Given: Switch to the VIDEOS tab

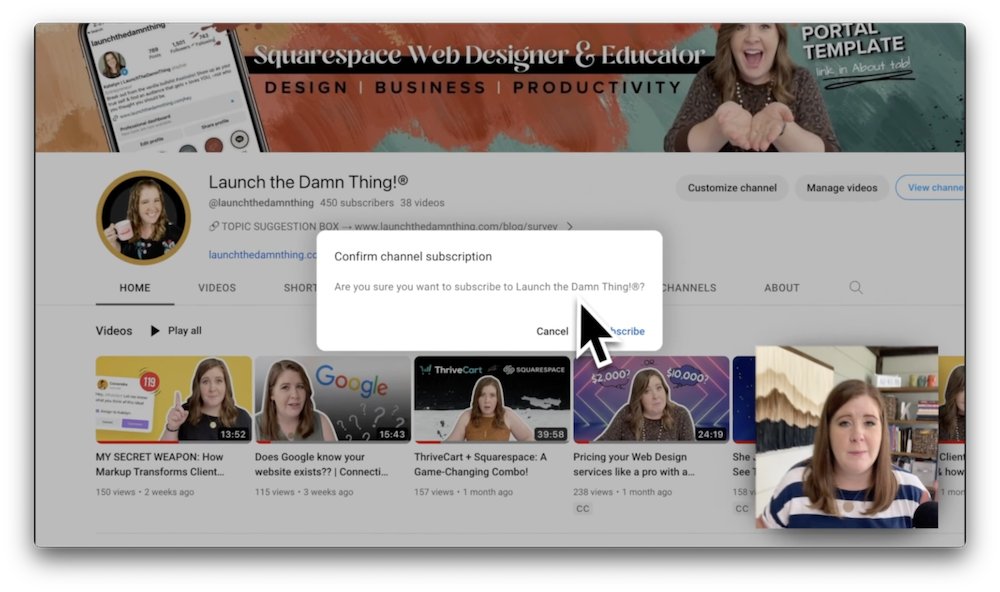Looking at the screenshot, I should tap(217, 288).
